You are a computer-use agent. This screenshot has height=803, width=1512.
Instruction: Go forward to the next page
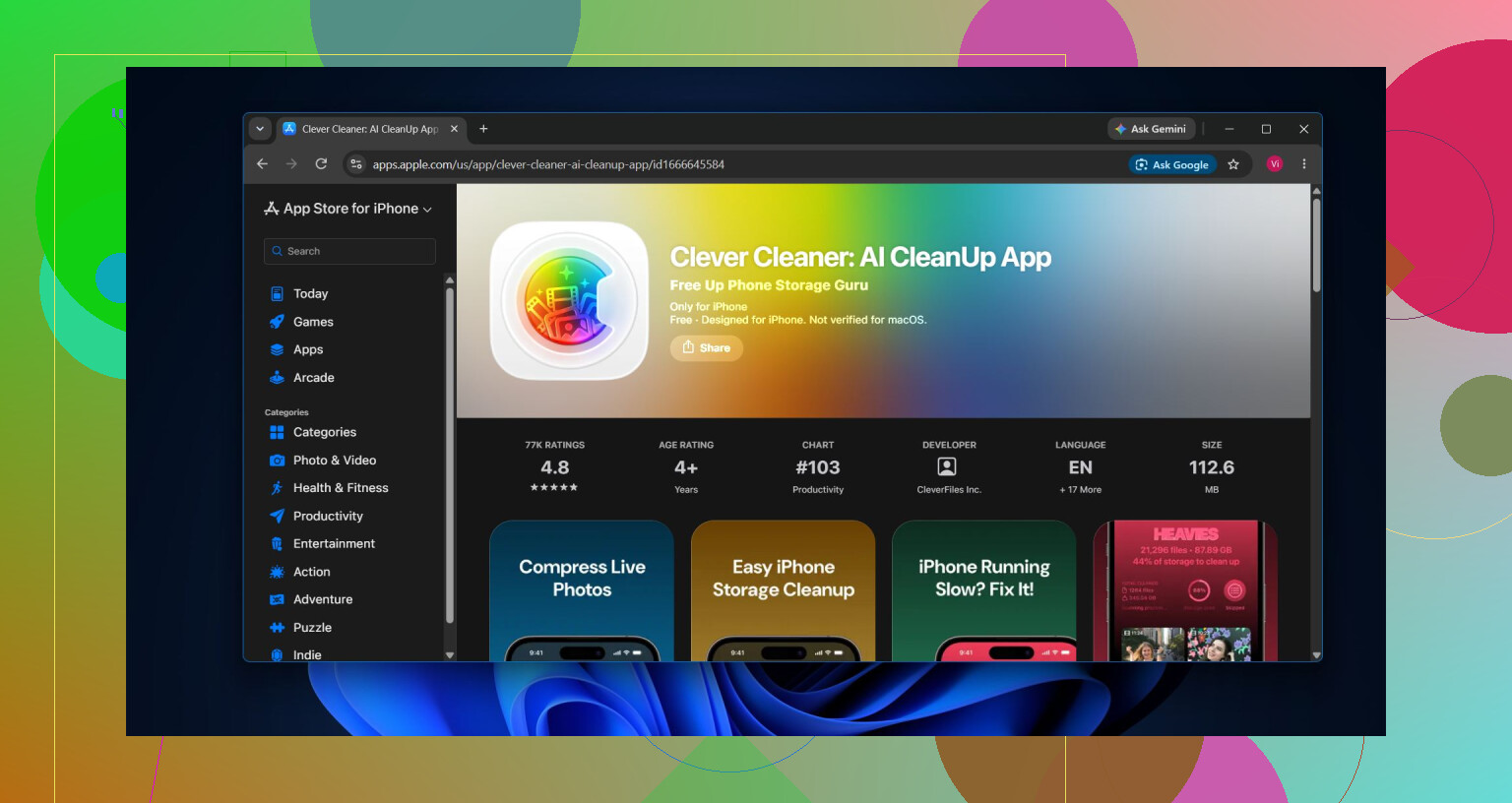[x=291, y=164]
